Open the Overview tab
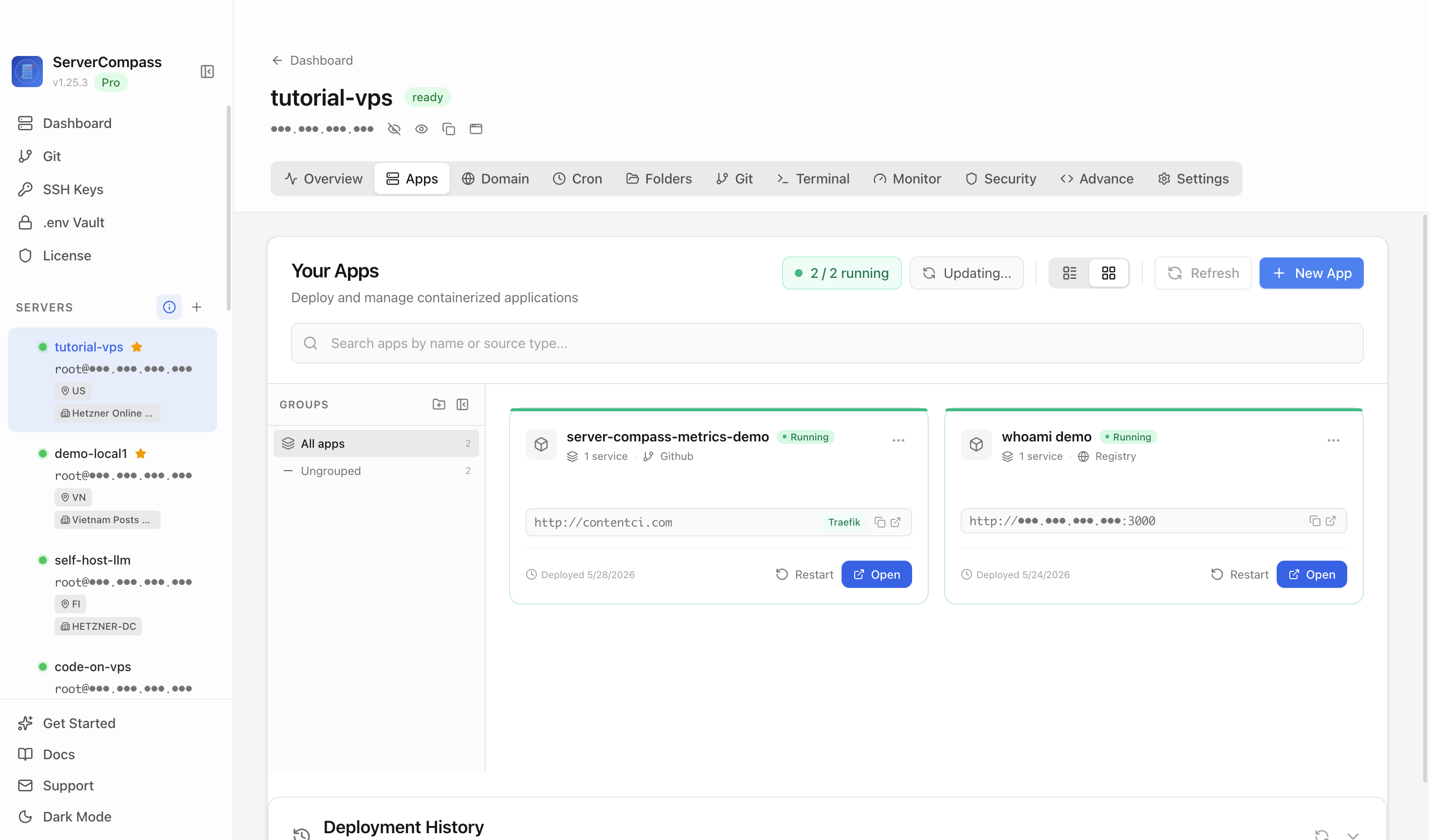The width and height of the screenshot is (1429, 840). coord(323,179)
